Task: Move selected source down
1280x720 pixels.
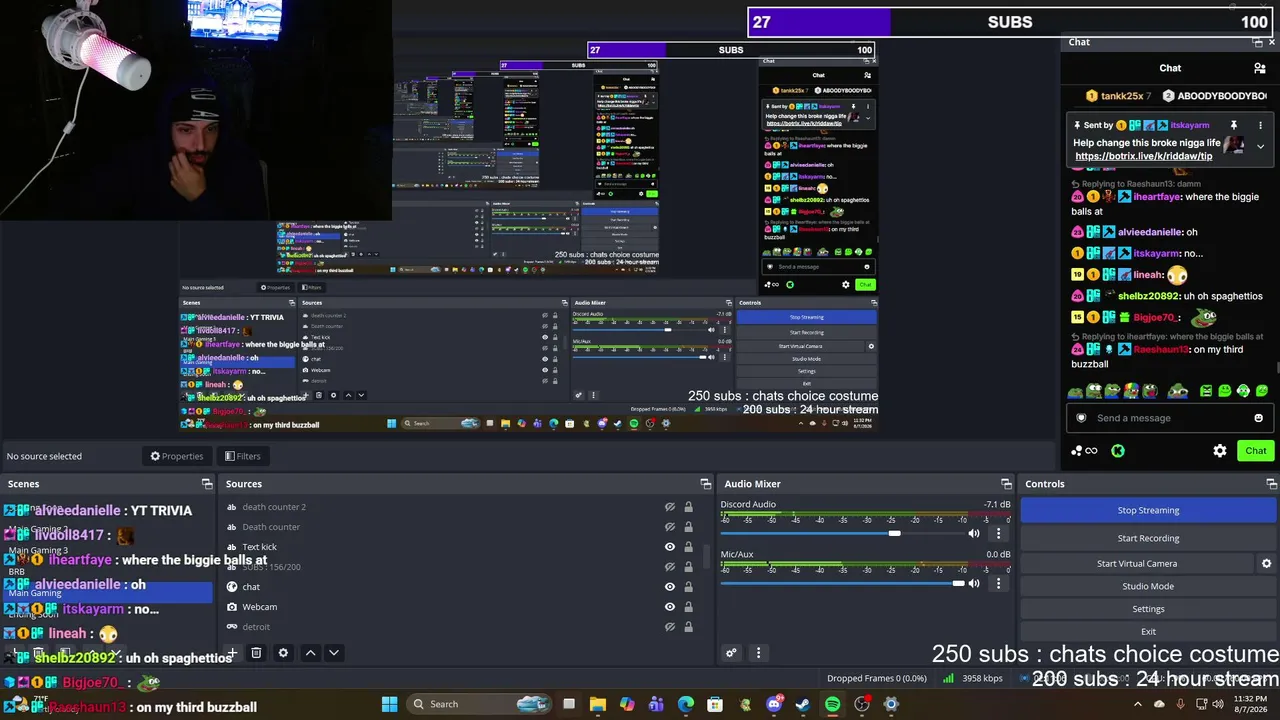Action: (x=334, y=653)
